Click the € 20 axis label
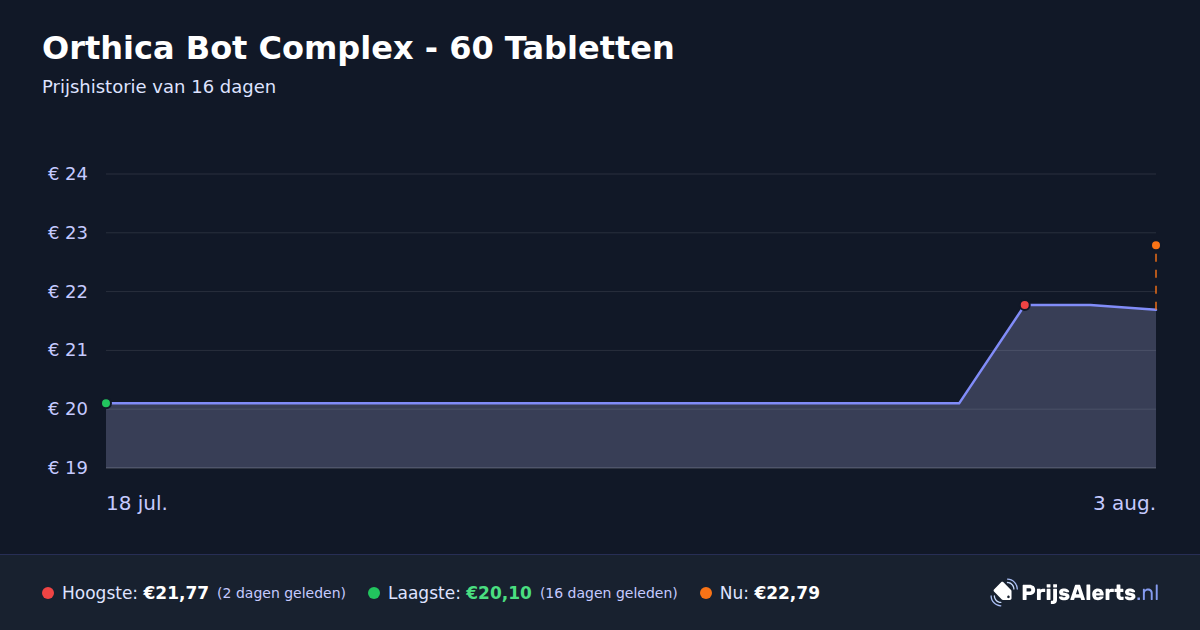Viewport: 1200px width, 630px height. pyautogui.click(x=68, y=409)
